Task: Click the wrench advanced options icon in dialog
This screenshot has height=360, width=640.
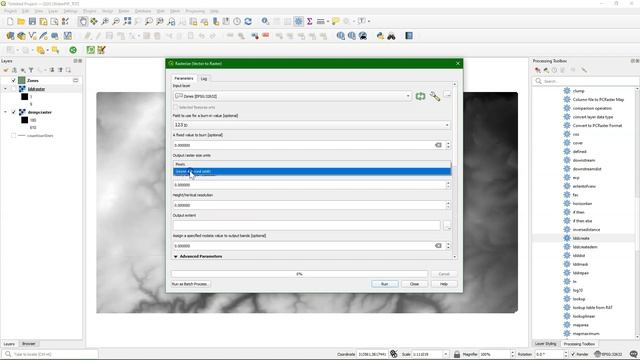Action: point(435,96)
